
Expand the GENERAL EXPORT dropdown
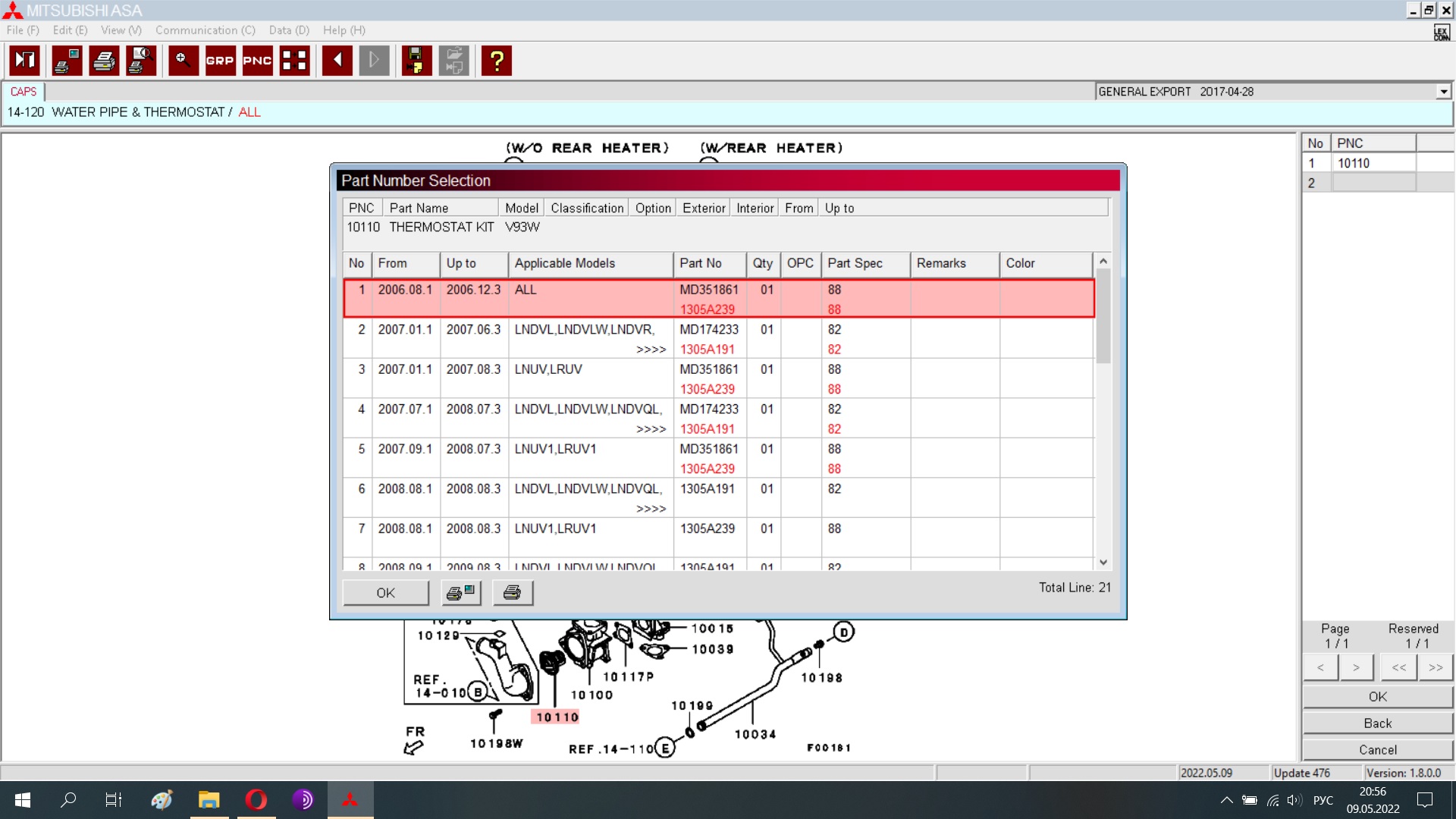pyautogui.click(x=1443, y=92)
